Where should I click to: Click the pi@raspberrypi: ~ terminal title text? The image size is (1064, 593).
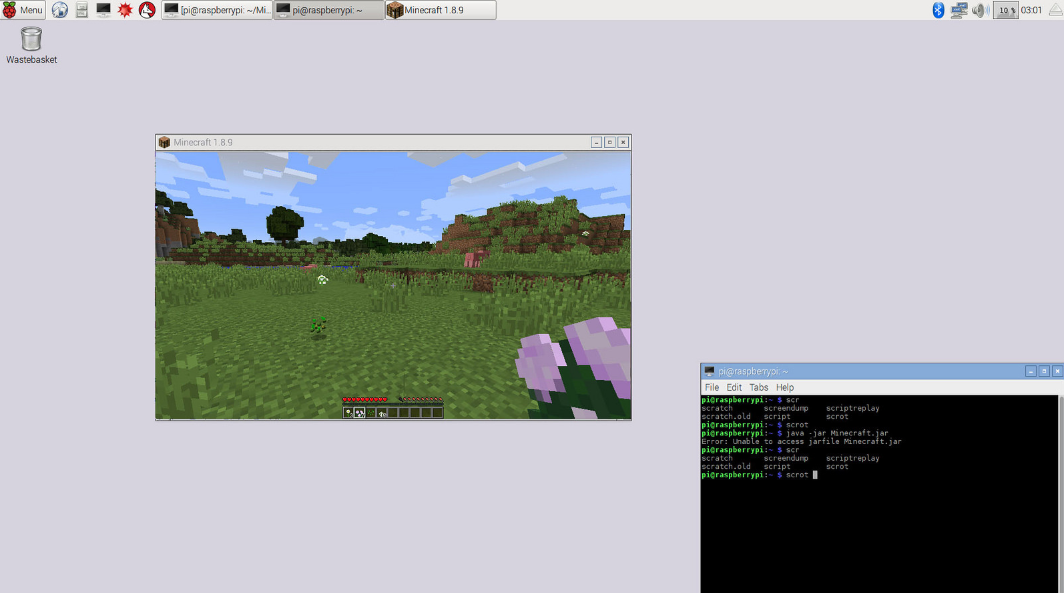coord(753,371)
